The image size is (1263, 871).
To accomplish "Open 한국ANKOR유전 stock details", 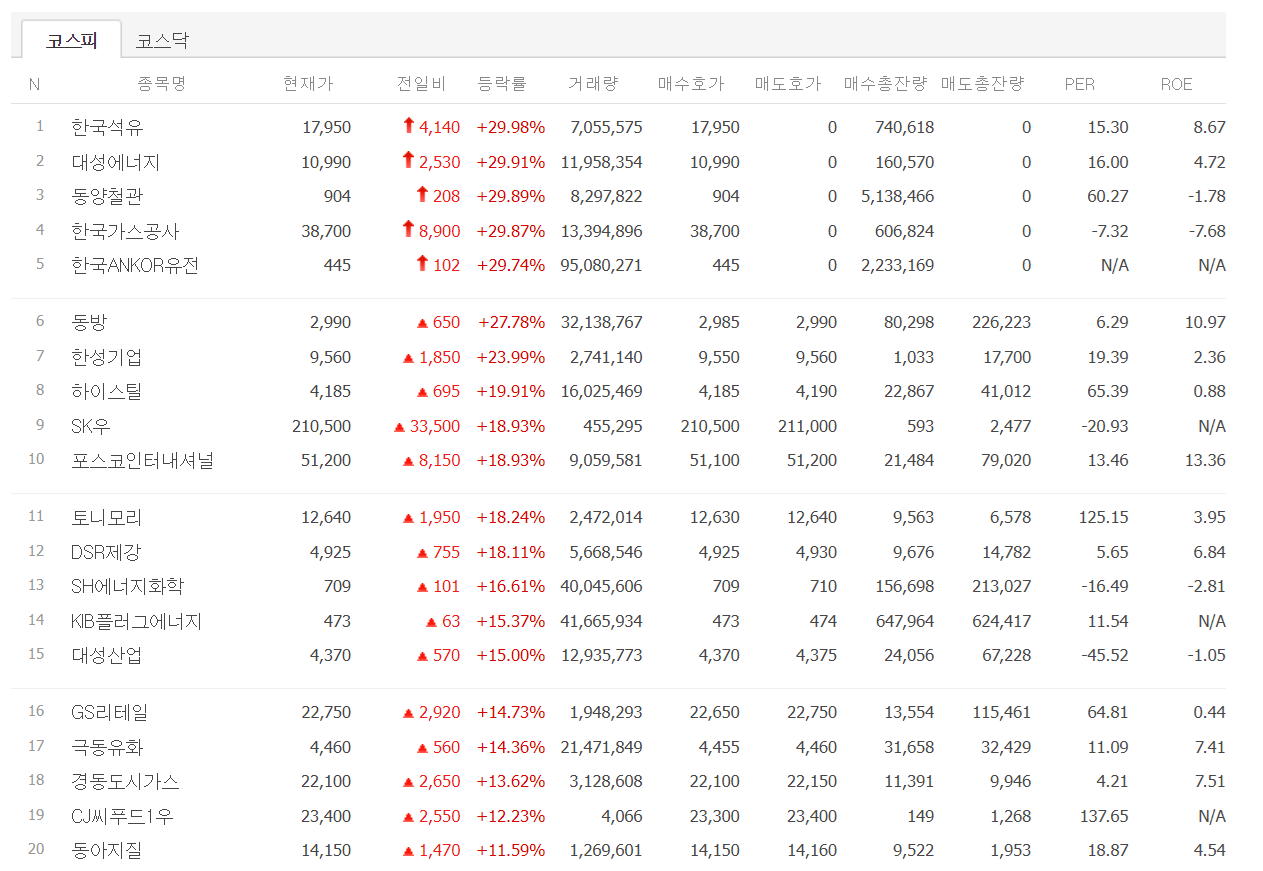I will (x=135, y=266).
